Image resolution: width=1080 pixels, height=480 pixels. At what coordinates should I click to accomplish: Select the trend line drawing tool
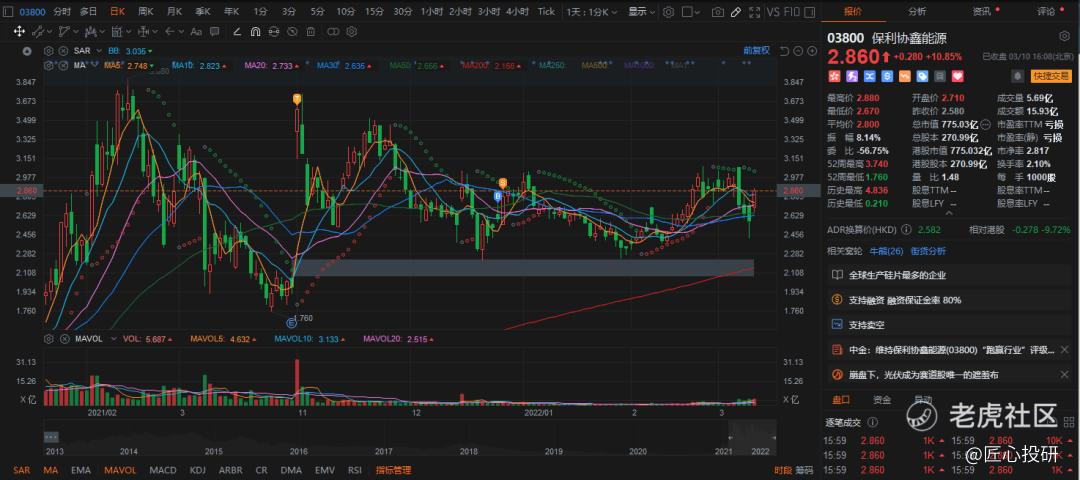click(38, 31)
